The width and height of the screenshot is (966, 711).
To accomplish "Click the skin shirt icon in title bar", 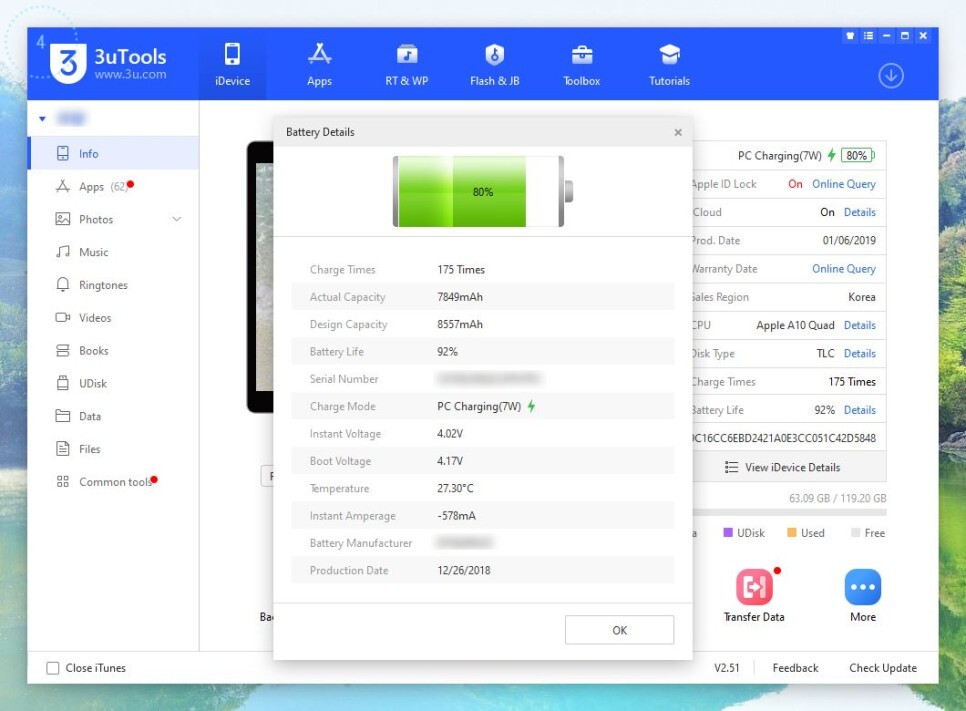I will tap(850, 36).
